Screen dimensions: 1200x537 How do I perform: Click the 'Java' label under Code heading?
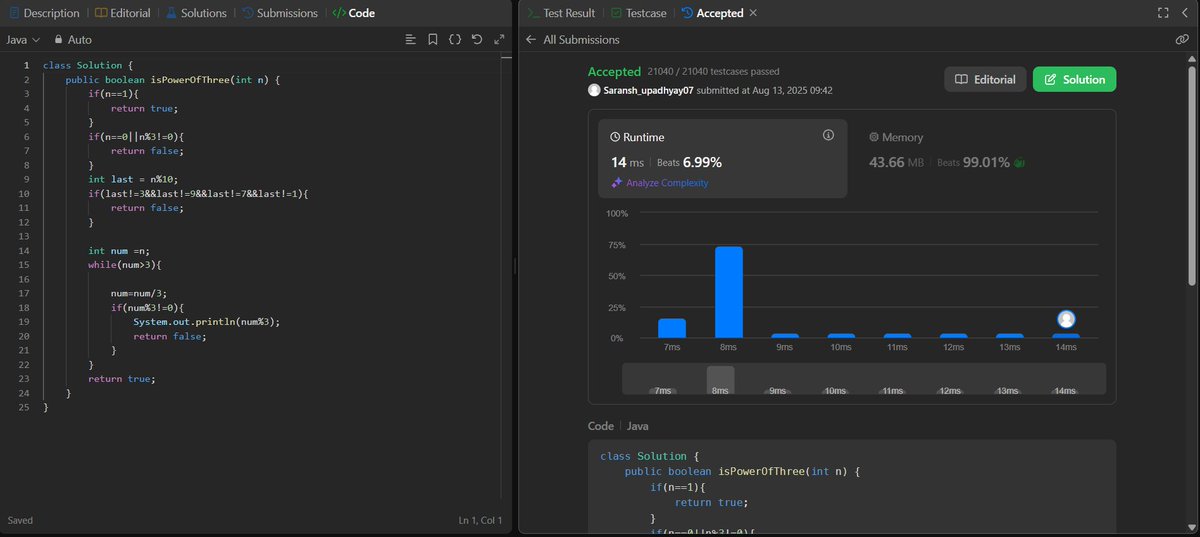(638, 426)
